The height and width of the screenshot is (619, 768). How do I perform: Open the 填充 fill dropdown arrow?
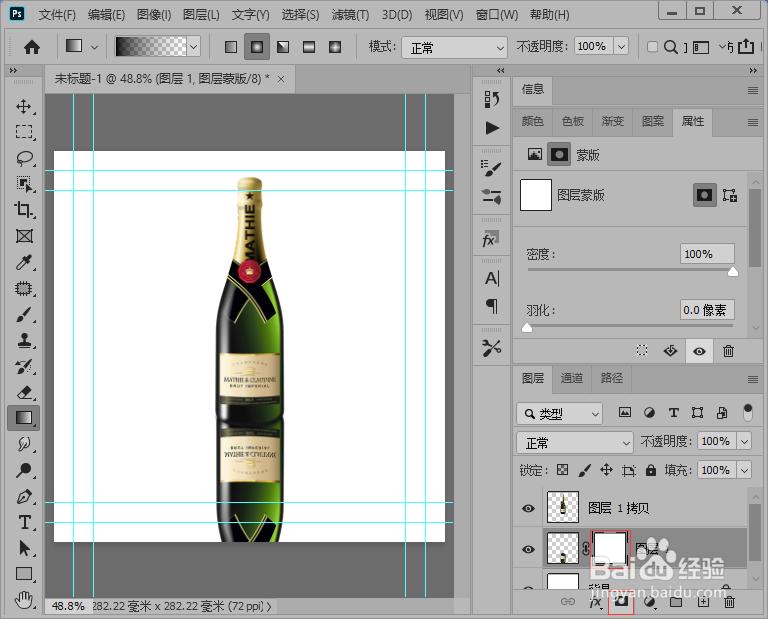(744, 470)
